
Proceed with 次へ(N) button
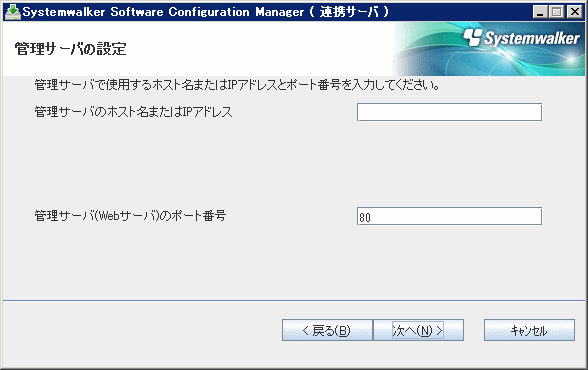pos(418,330)
